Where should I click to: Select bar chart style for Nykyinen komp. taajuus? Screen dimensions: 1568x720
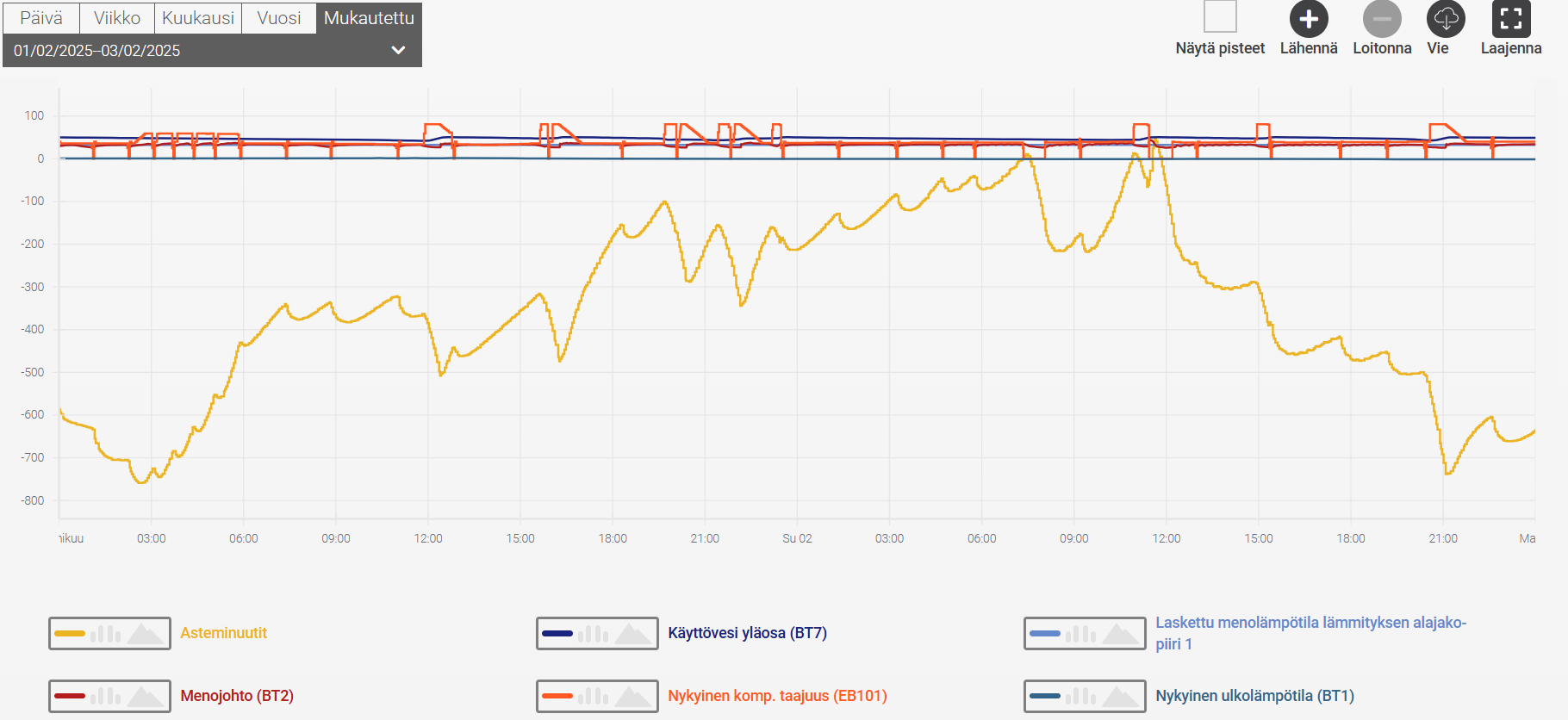pyautogui.click(x=594, y=696)
